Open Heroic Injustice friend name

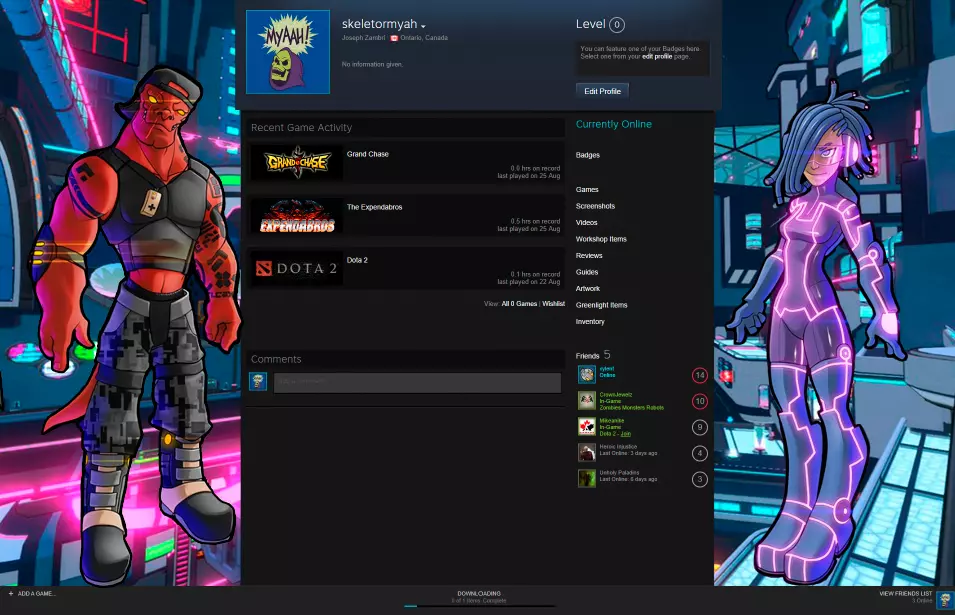click(618, 446)
